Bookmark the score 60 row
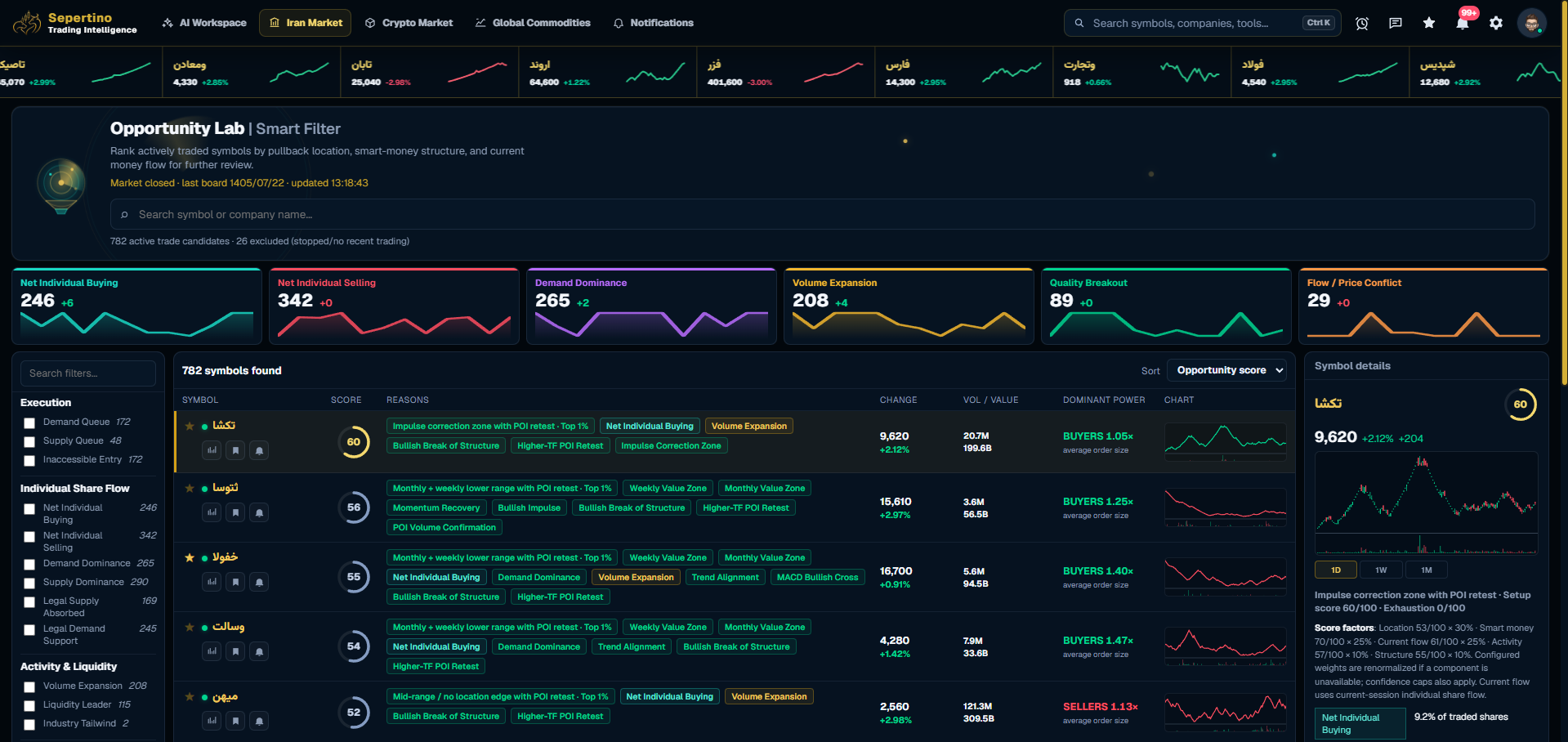Screen dimensions: 1568x742 pyautogui.click(x=235, y=450)
